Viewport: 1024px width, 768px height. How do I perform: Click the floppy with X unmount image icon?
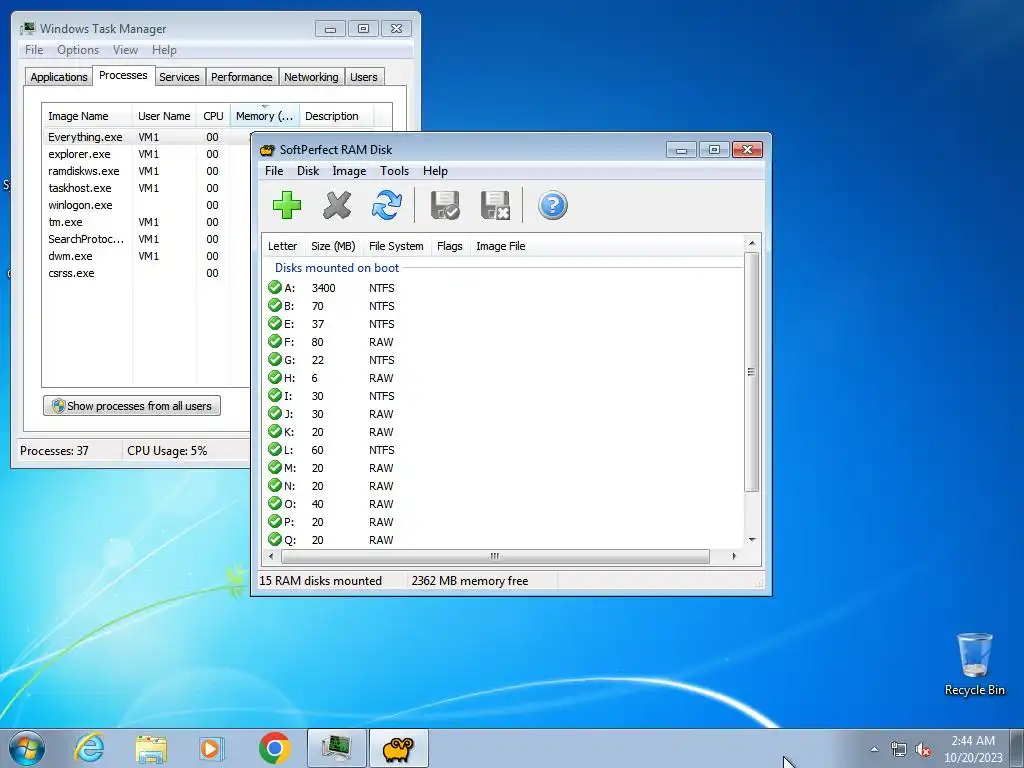(x=495, y=205)
